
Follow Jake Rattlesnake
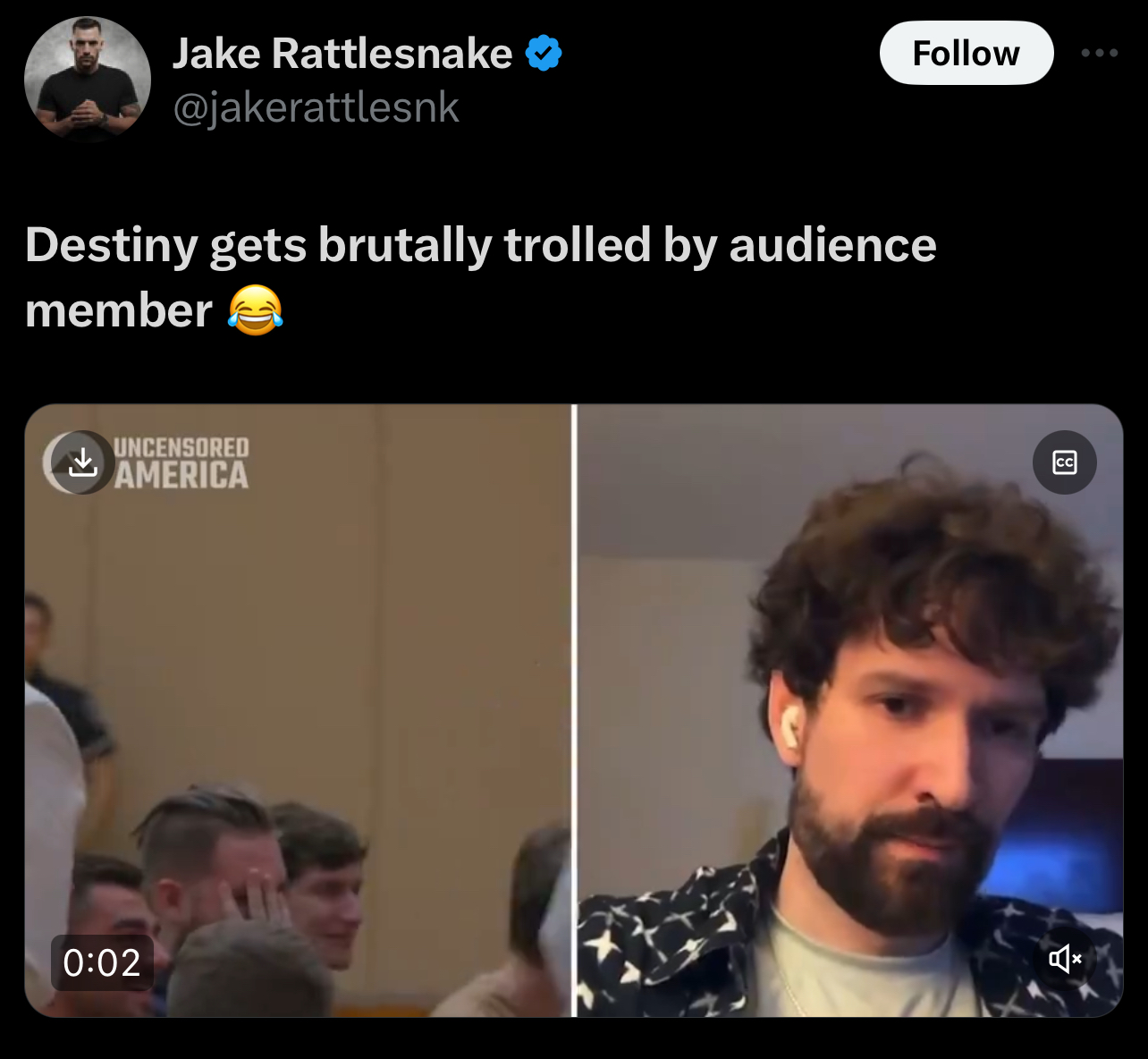tap(967, 53)
